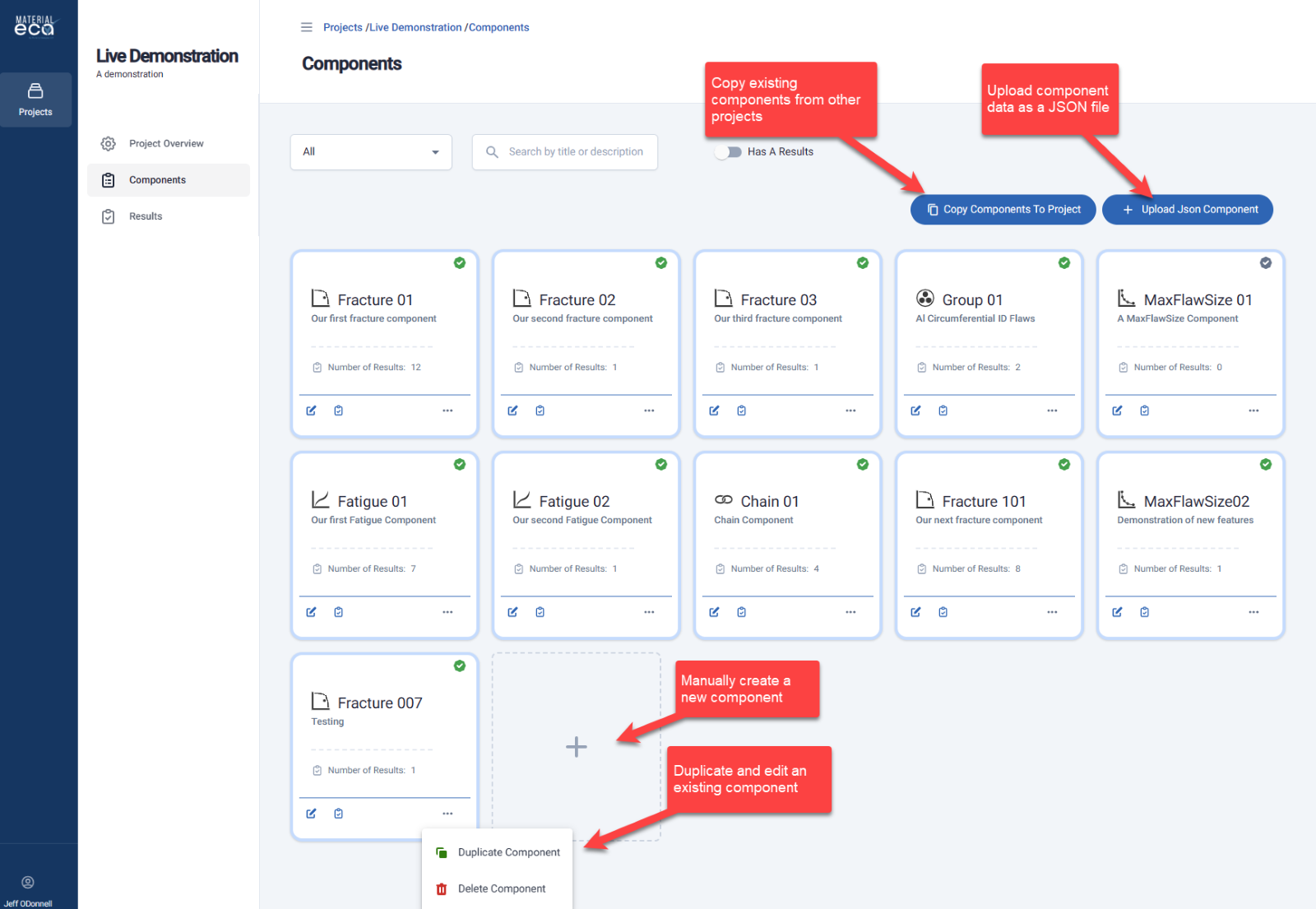
Task: Expand the three-dot menu on Fatigue 02 card
Action: coord(649,612)
